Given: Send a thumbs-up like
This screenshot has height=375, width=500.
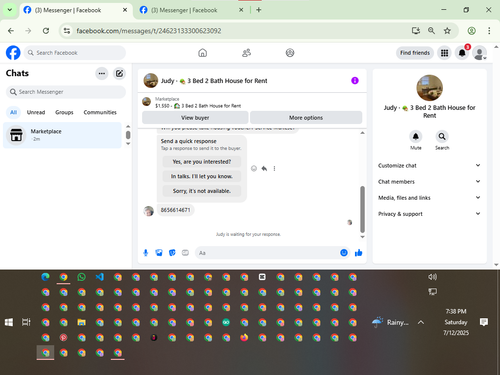Looking at the screenshot, I should (359, 253).
